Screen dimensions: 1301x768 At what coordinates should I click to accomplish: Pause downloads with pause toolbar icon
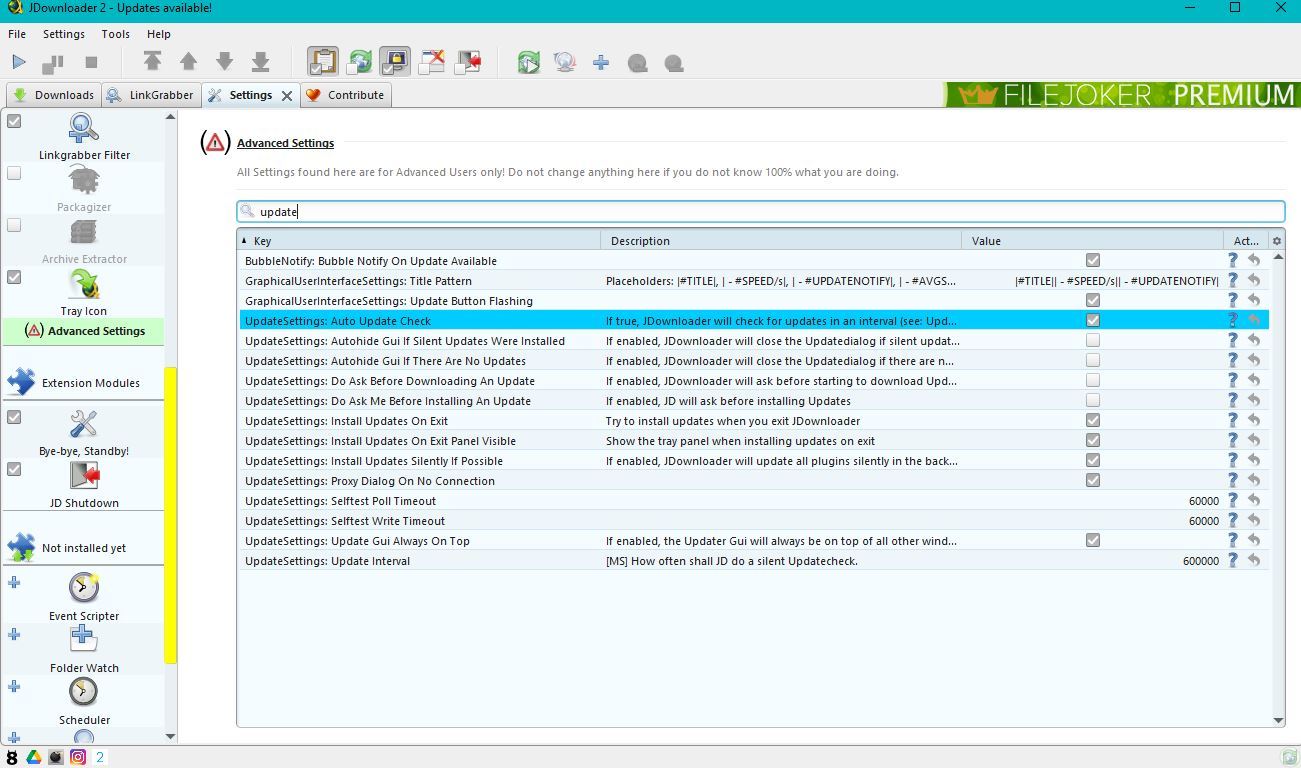click(53, 63)
